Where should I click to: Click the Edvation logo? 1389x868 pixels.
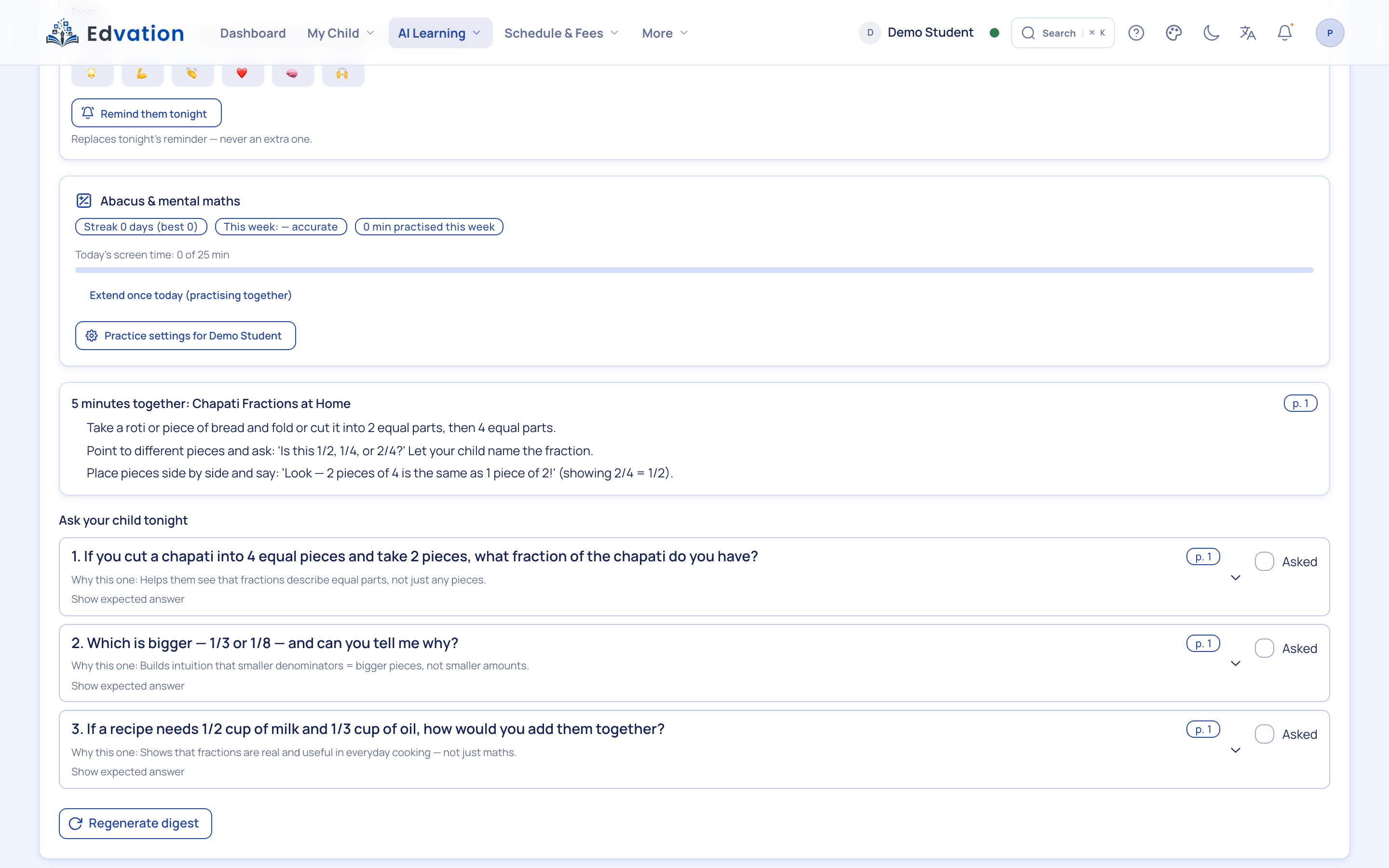point(115,33)
